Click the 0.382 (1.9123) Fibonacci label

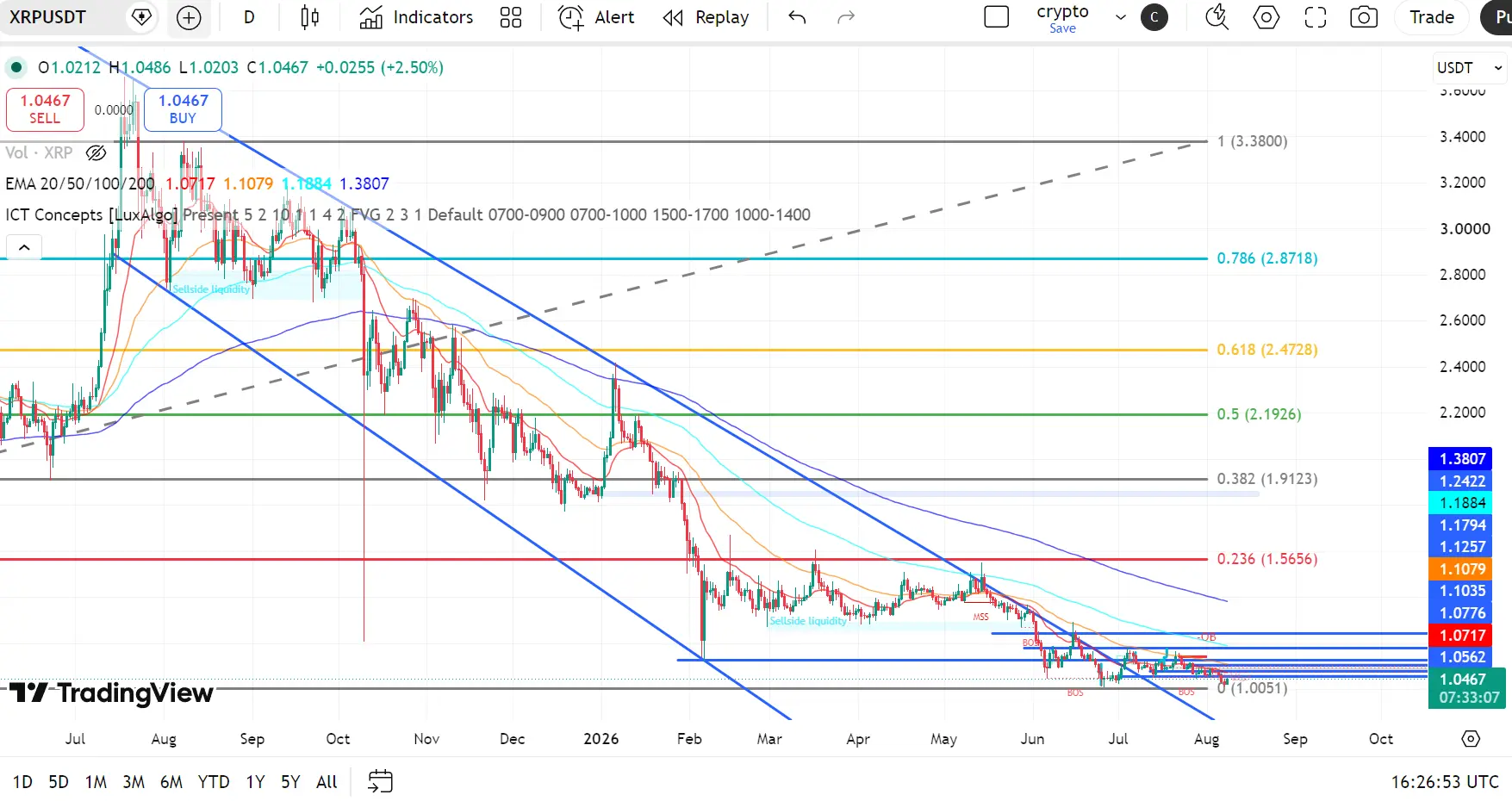1267,479
